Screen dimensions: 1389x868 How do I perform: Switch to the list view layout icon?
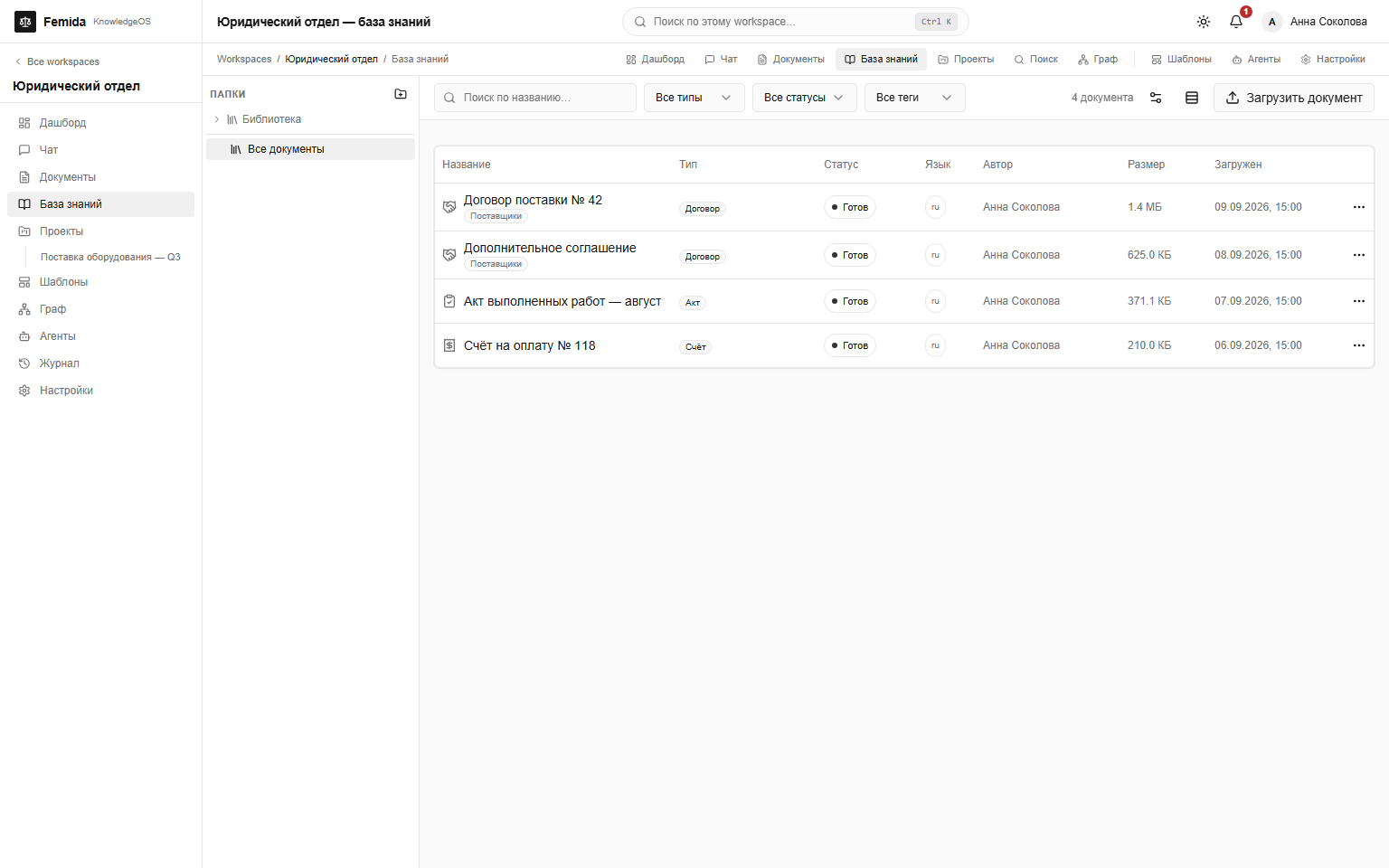[x=1192, y=98]
